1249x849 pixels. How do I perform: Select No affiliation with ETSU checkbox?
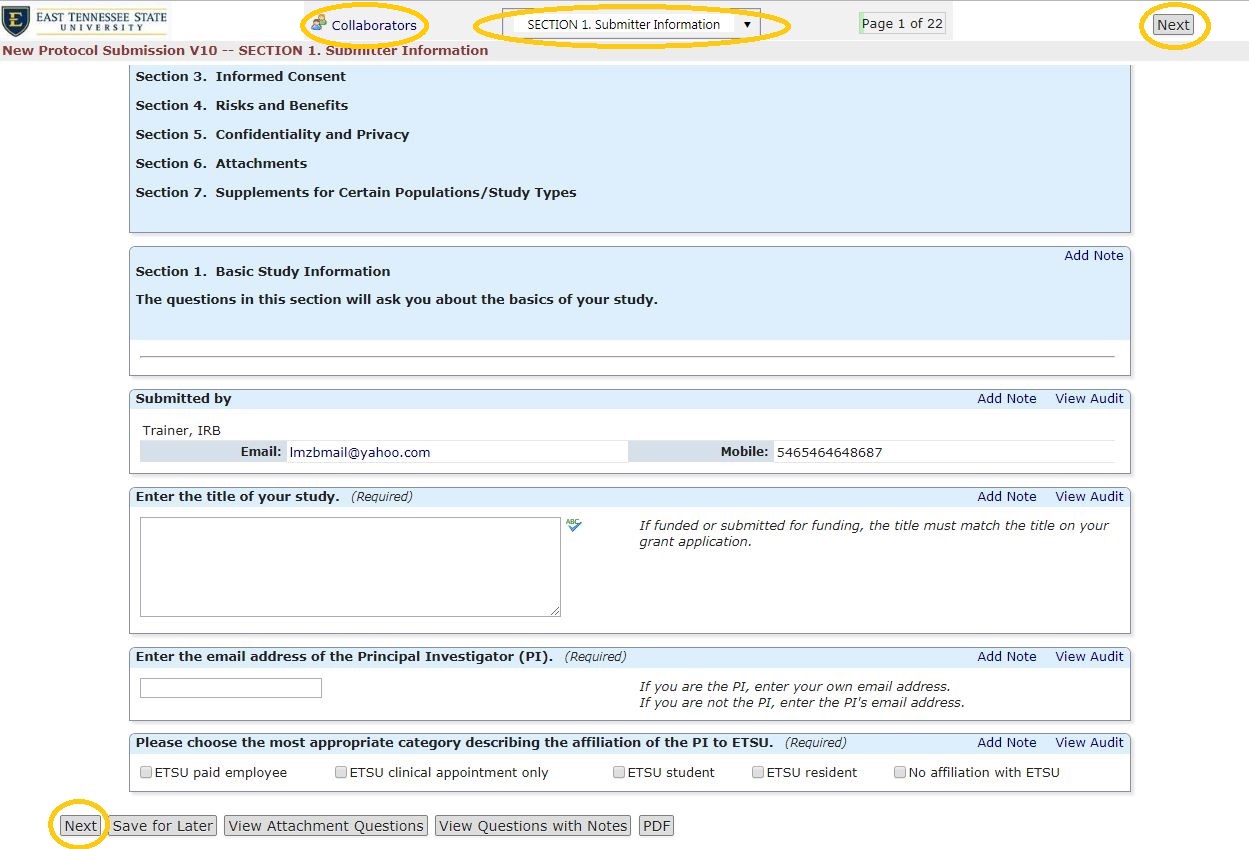pos(900,772)
